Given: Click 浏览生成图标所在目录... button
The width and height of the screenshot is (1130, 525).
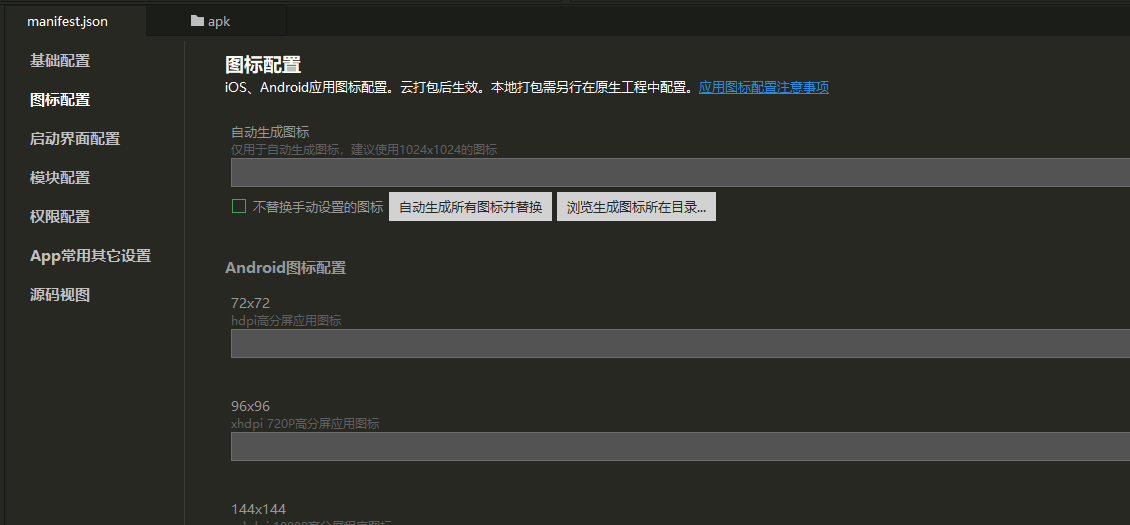Looking at the screenshot, I should [636, 207].
